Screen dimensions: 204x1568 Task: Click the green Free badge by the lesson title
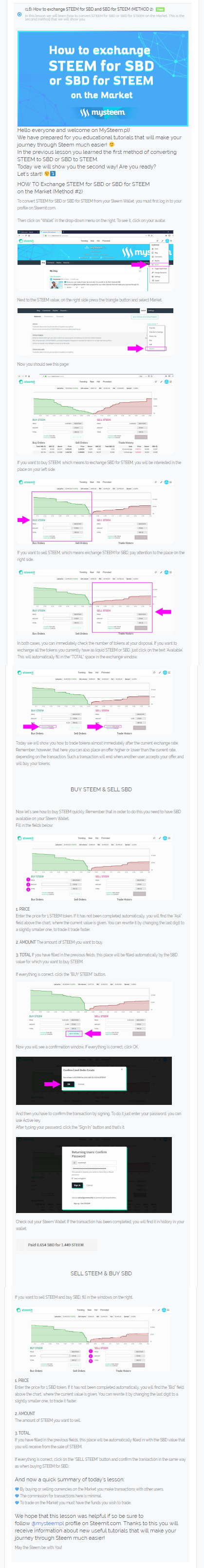[x=160, y=10]
